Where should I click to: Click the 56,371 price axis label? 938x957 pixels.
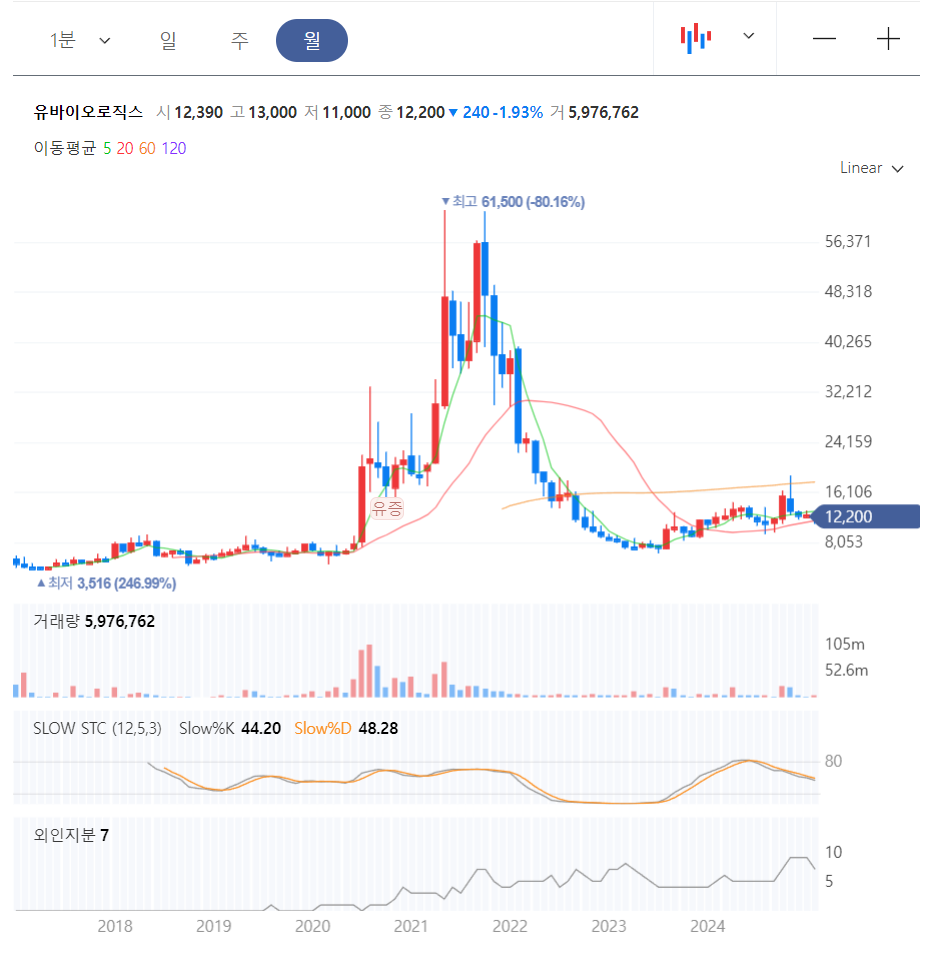tap(848, 242)
